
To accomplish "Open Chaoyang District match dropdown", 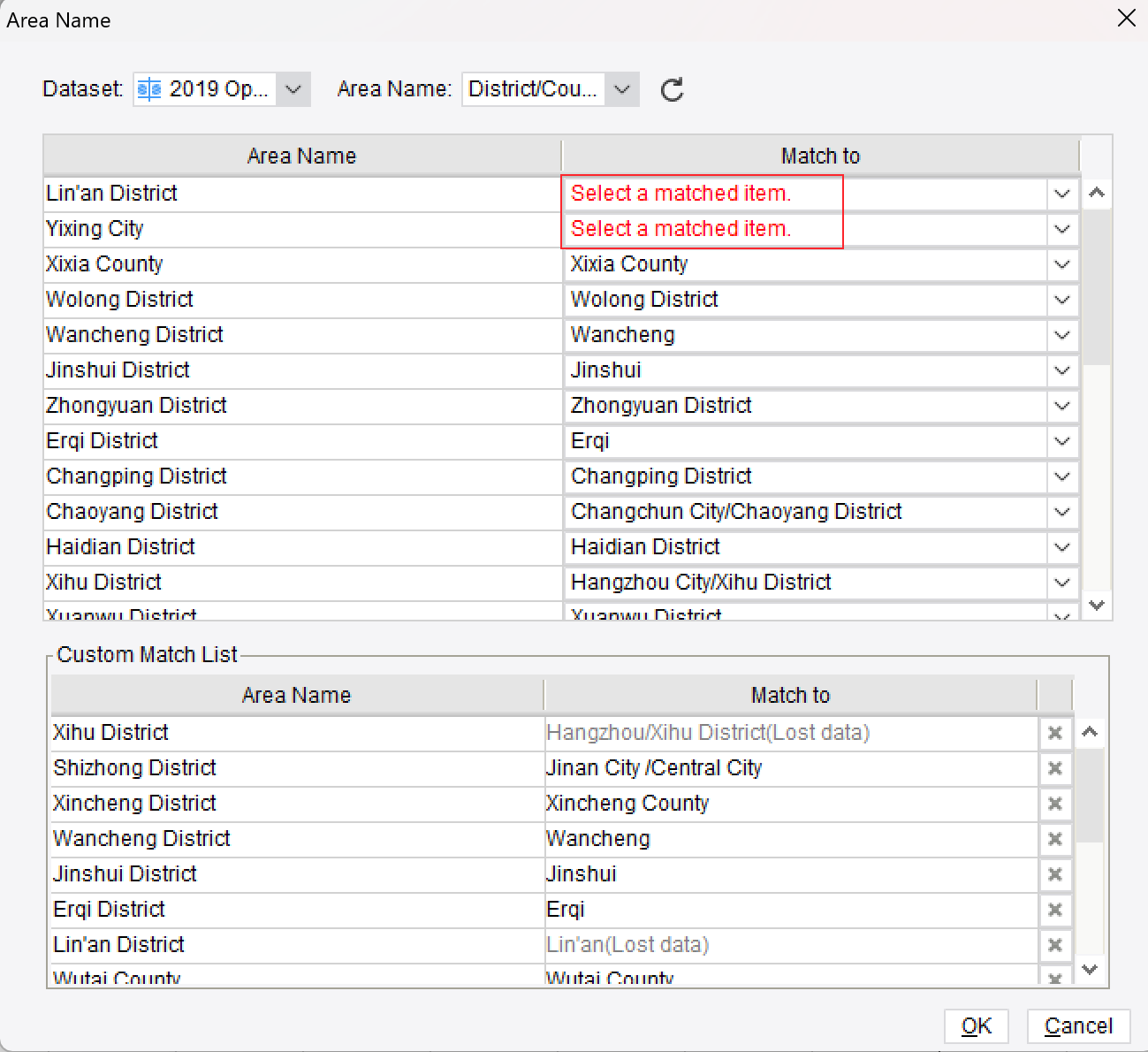I will point(1061,512).
